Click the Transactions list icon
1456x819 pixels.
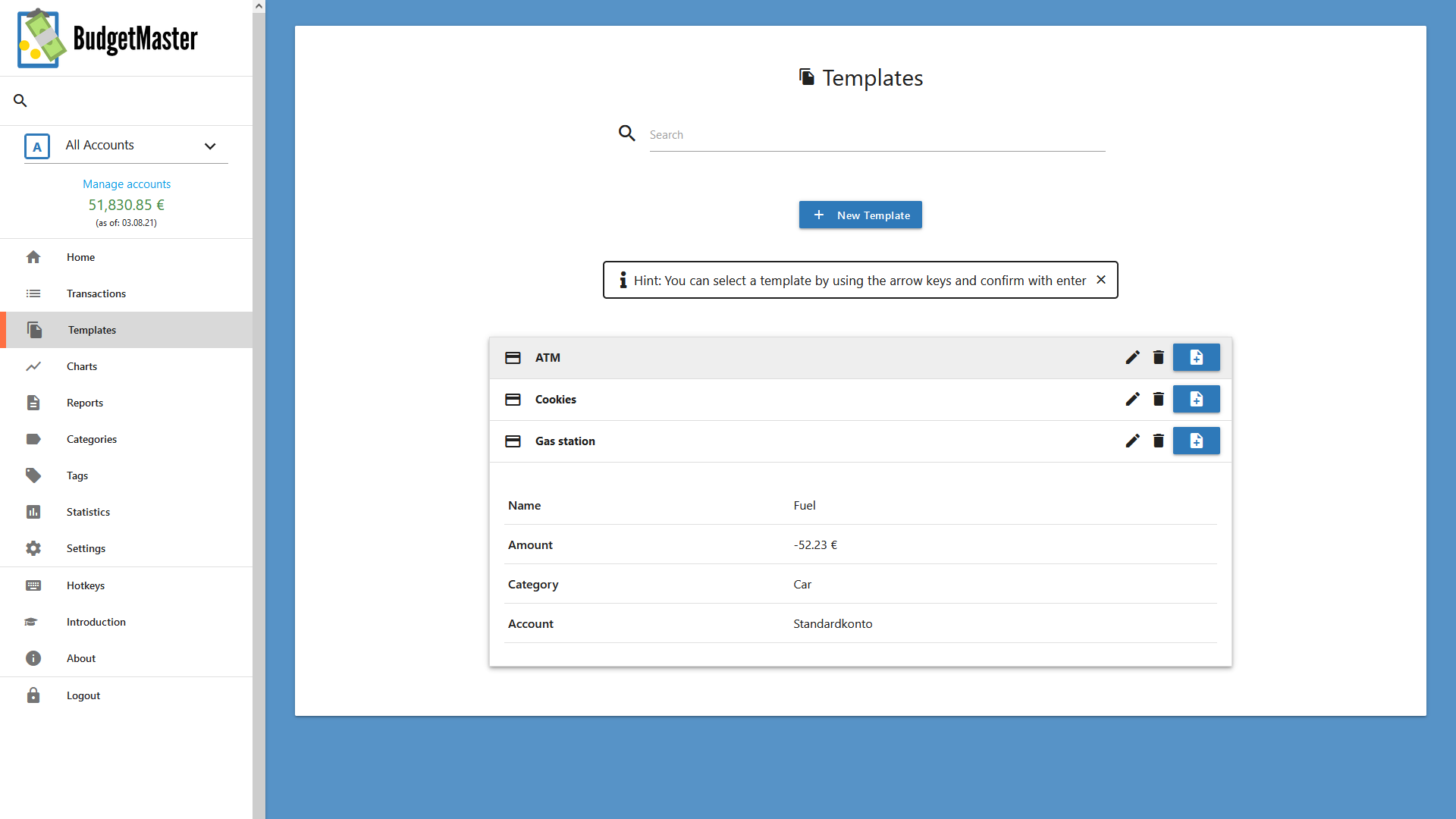point(33,293)
